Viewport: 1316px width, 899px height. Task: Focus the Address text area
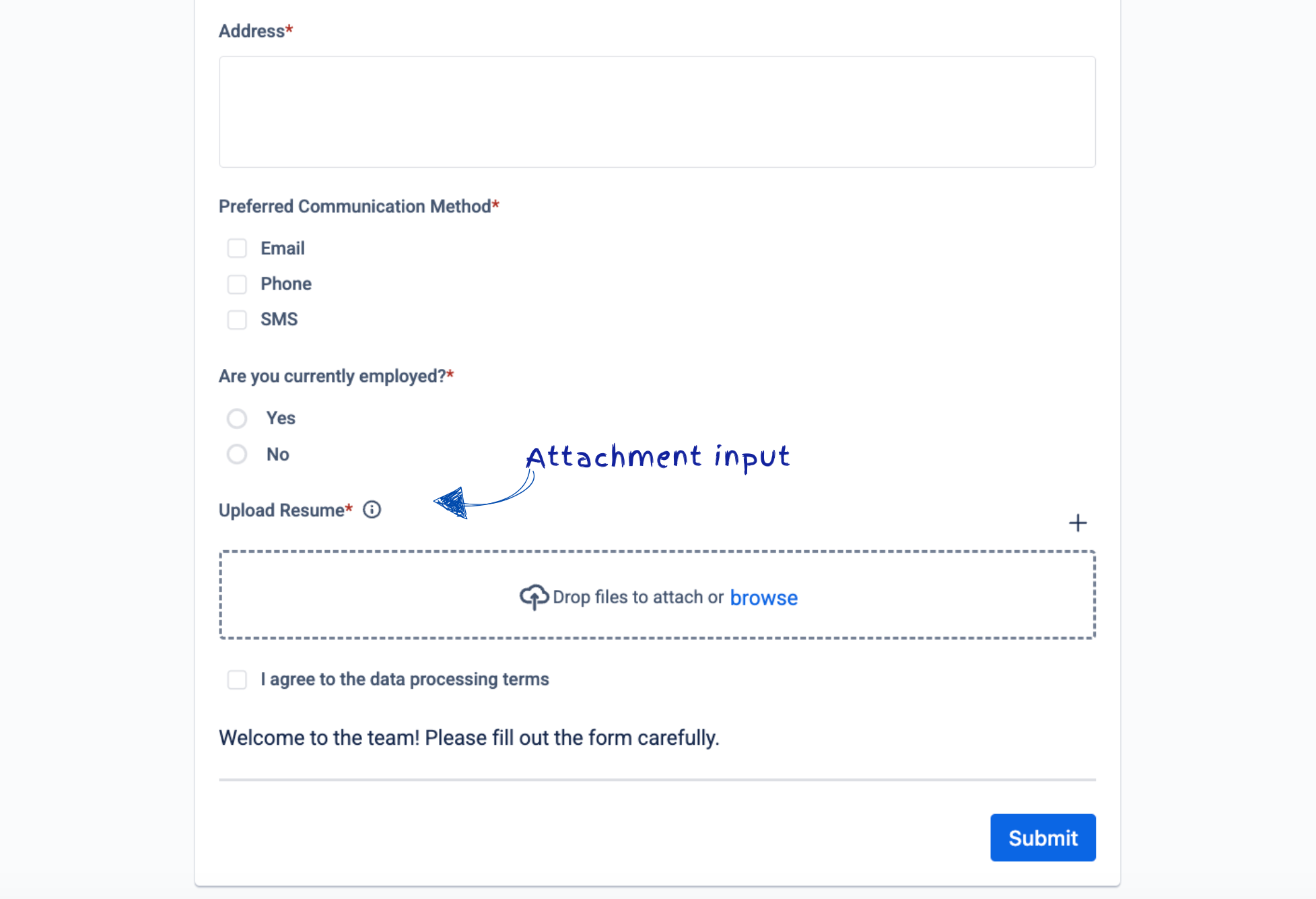click(657, 112)
